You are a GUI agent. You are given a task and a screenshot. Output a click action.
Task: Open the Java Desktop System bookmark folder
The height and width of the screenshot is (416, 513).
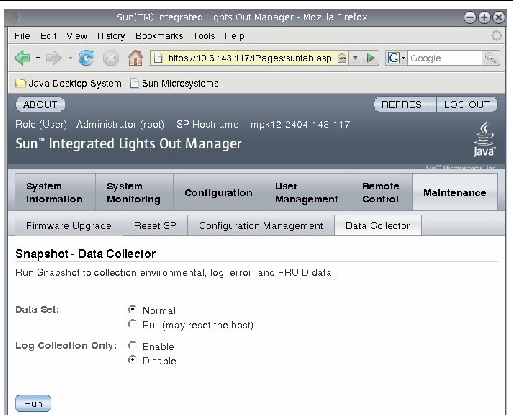click(x=68, y=83)
